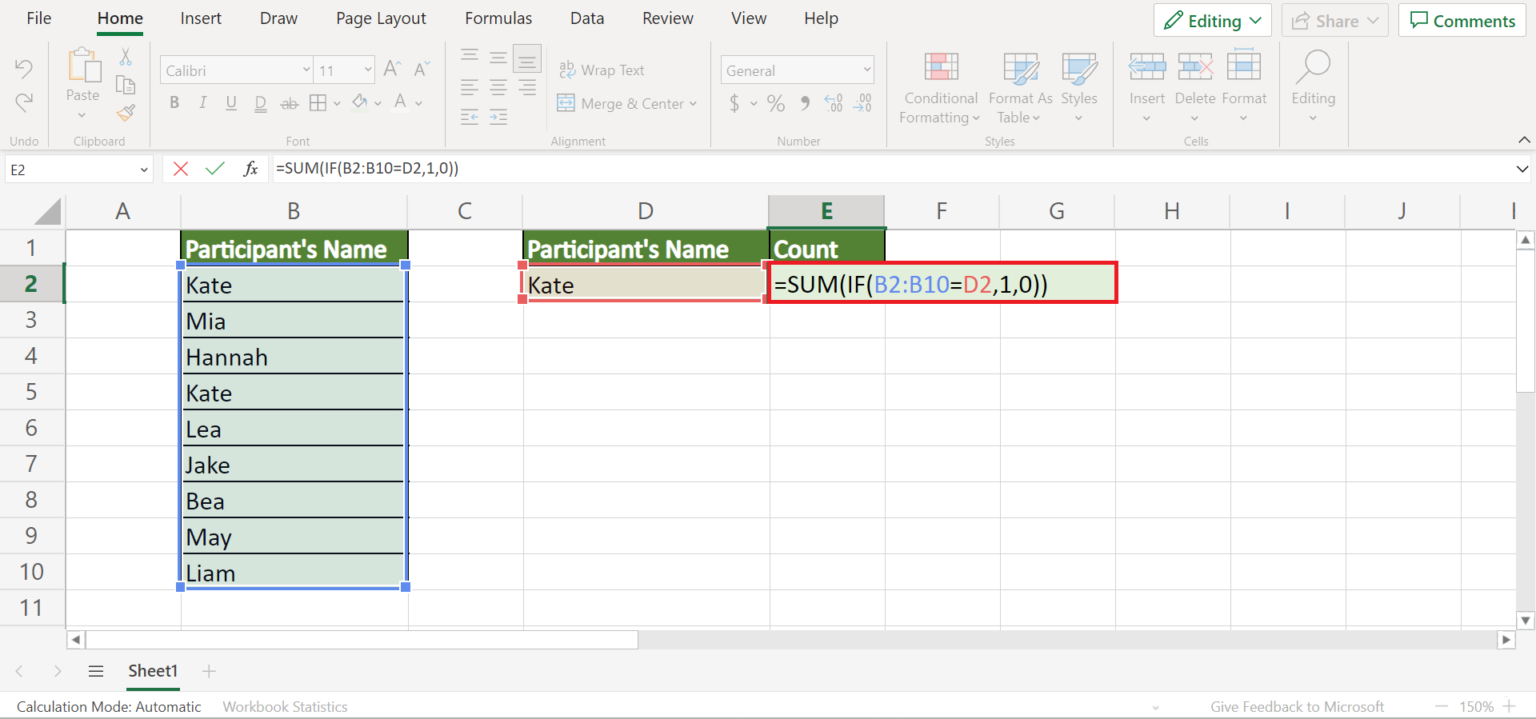Open the Name Box dropdown arrow
Viewport: 1536px width, 719px height.
click(x=144, y=170)
